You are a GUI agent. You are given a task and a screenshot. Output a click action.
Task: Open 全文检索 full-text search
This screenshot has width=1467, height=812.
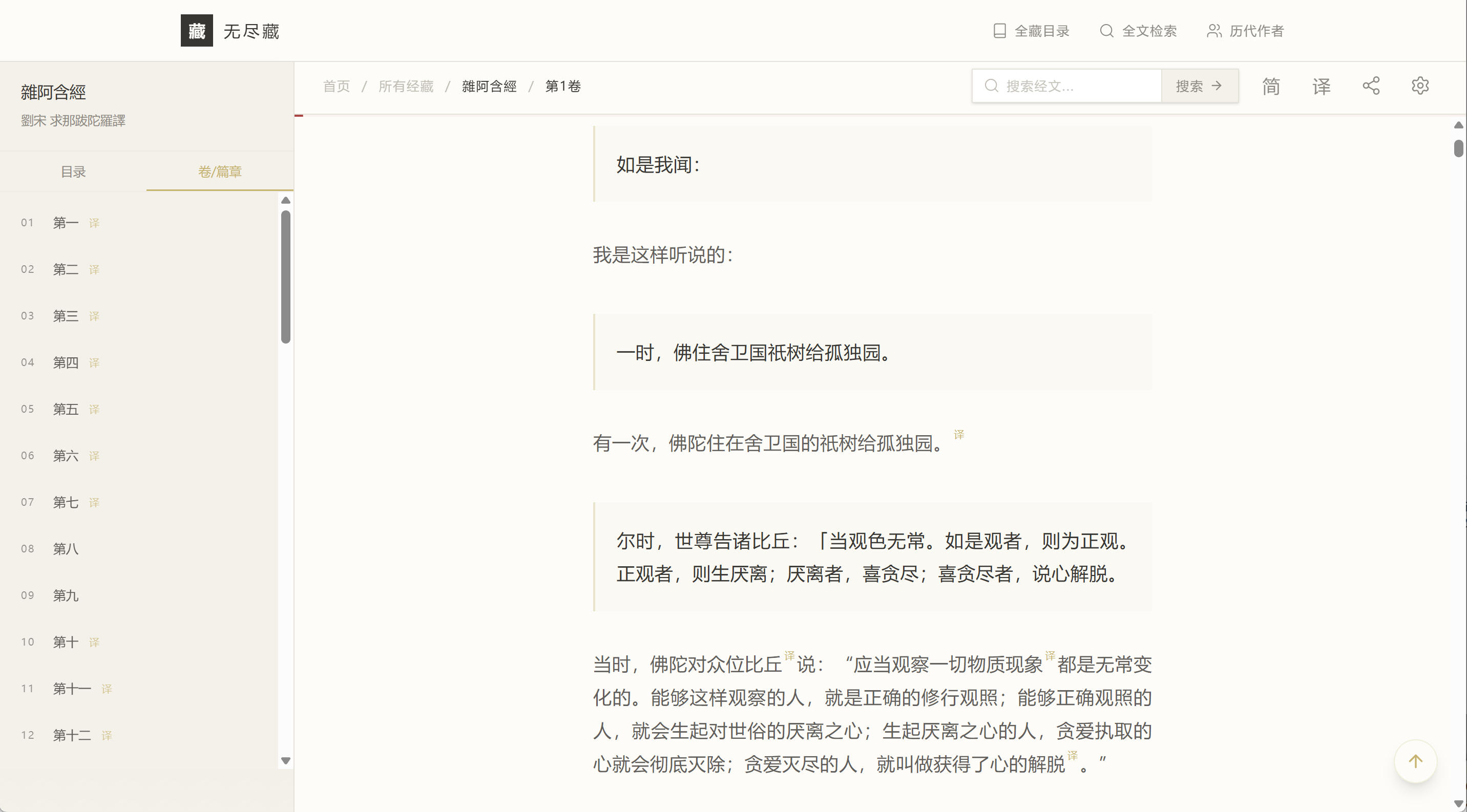point(1138,31)
